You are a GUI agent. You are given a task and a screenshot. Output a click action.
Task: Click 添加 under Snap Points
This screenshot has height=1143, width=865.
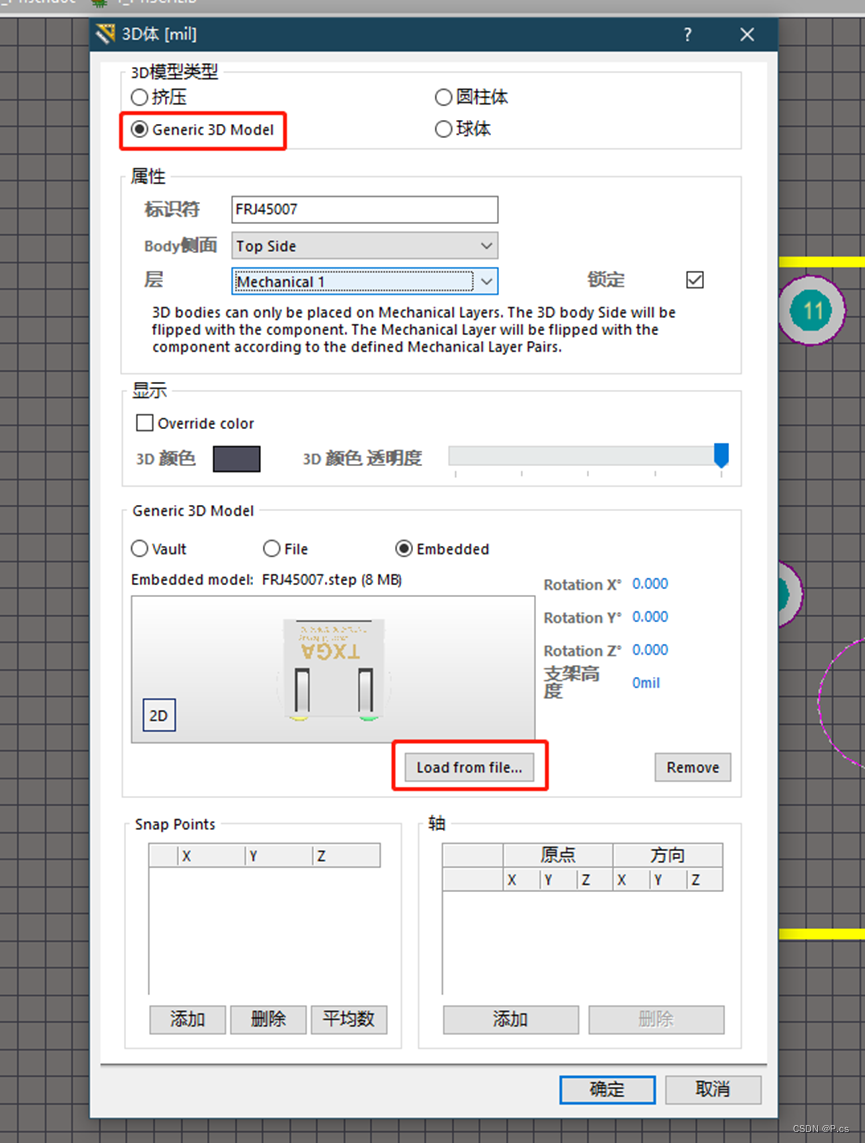click(x=187, y=1019)
